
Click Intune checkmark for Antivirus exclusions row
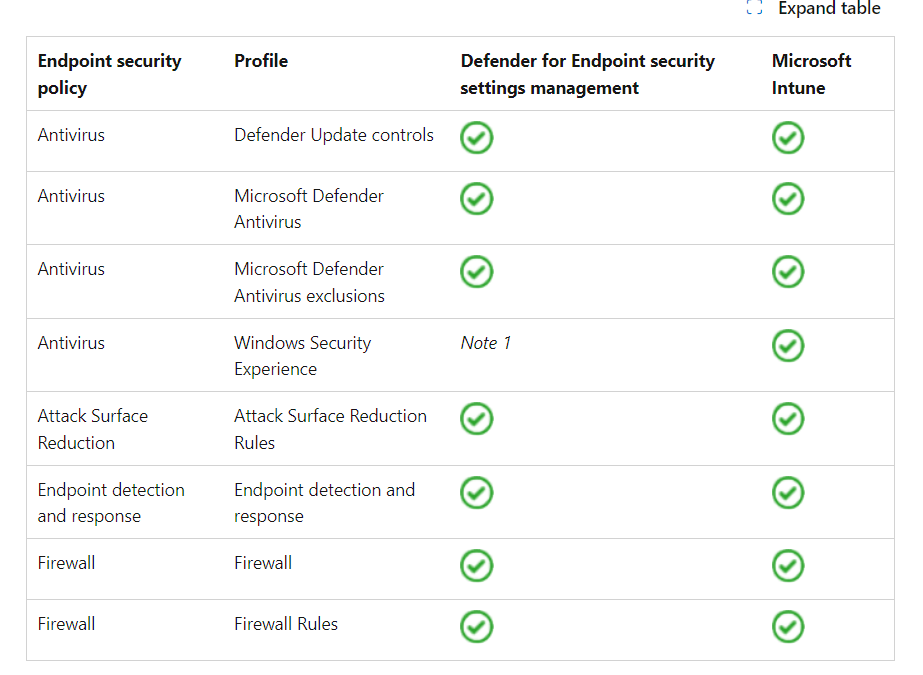(x=788, y=272)
